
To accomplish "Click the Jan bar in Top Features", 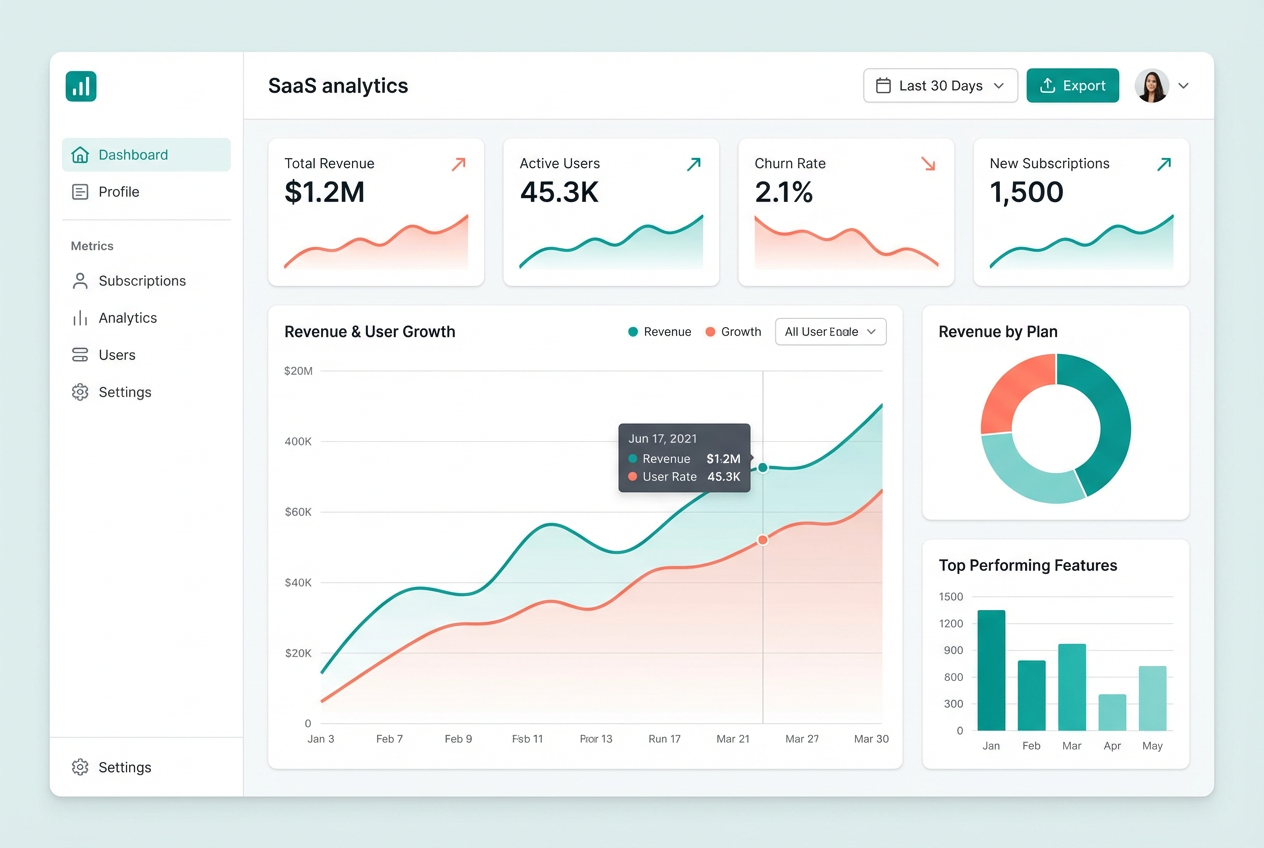I will [x=991, y=670].
